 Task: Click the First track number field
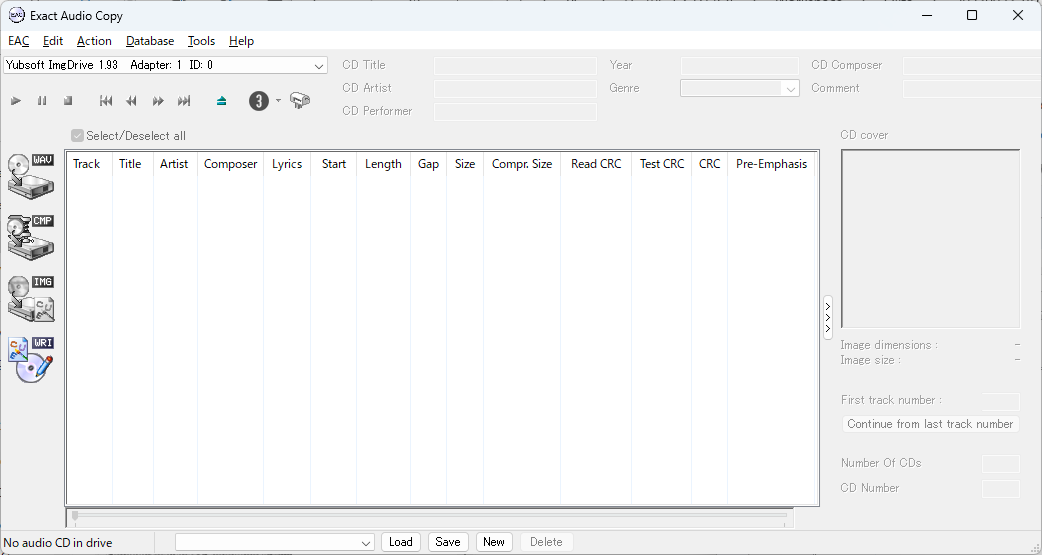[1001, 401]
